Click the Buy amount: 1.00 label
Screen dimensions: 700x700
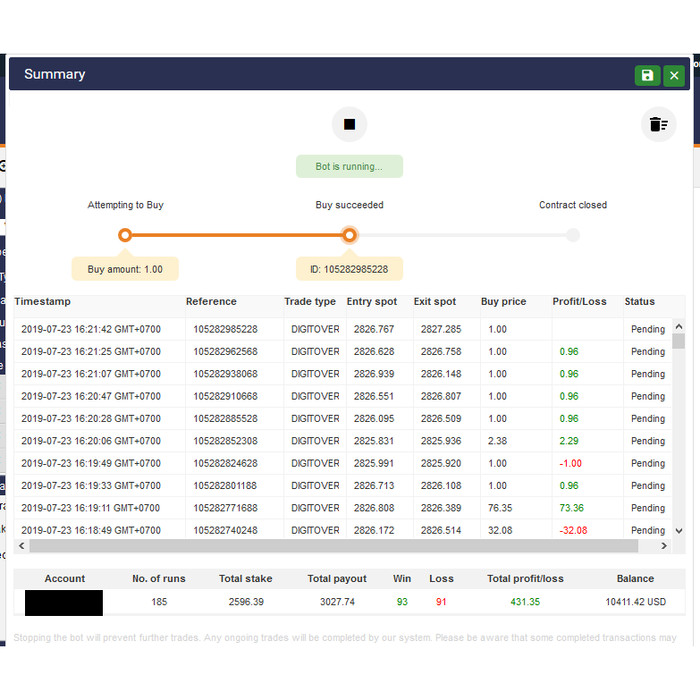pyautogui.click(x=125, y=269)
